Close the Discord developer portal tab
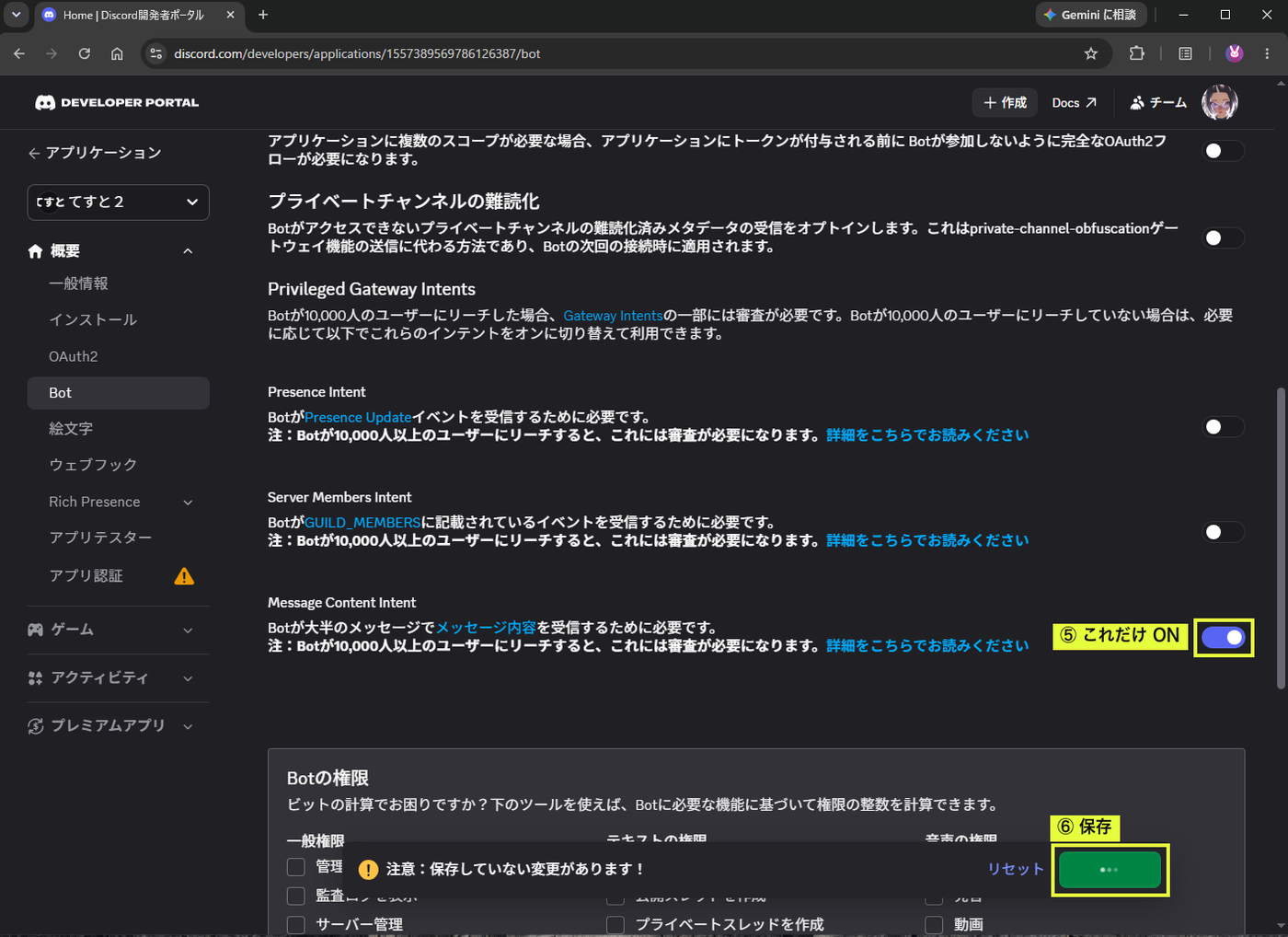Image resolution: width=1288 pixels, height=937 pixels. [x=230, y=15]
